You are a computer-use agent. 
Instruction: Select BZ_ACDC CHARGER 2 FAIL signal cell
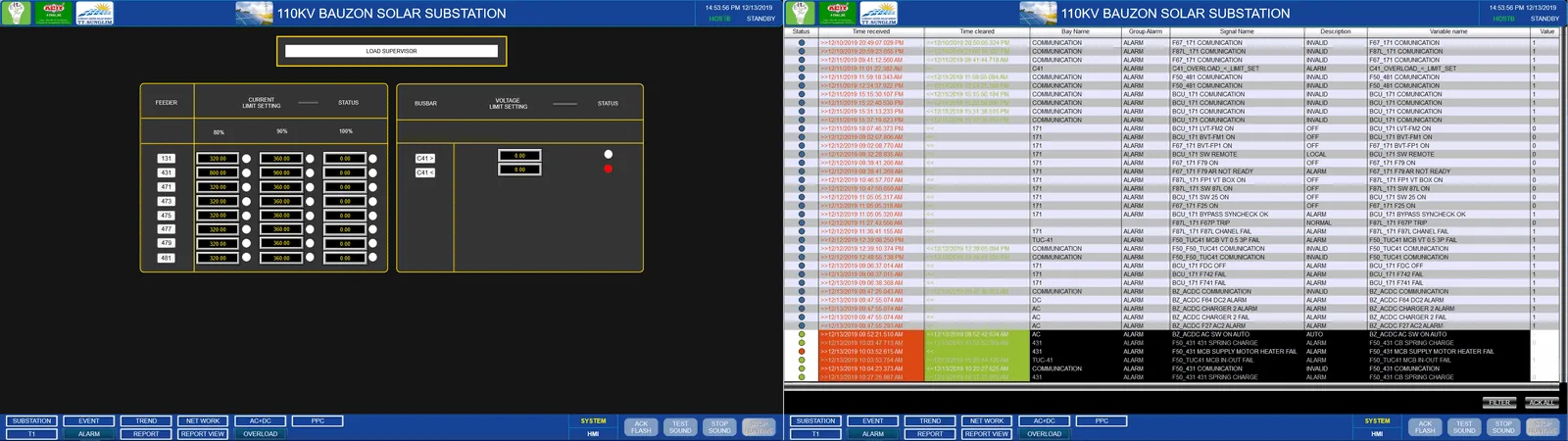click(x=1237, y=318)
